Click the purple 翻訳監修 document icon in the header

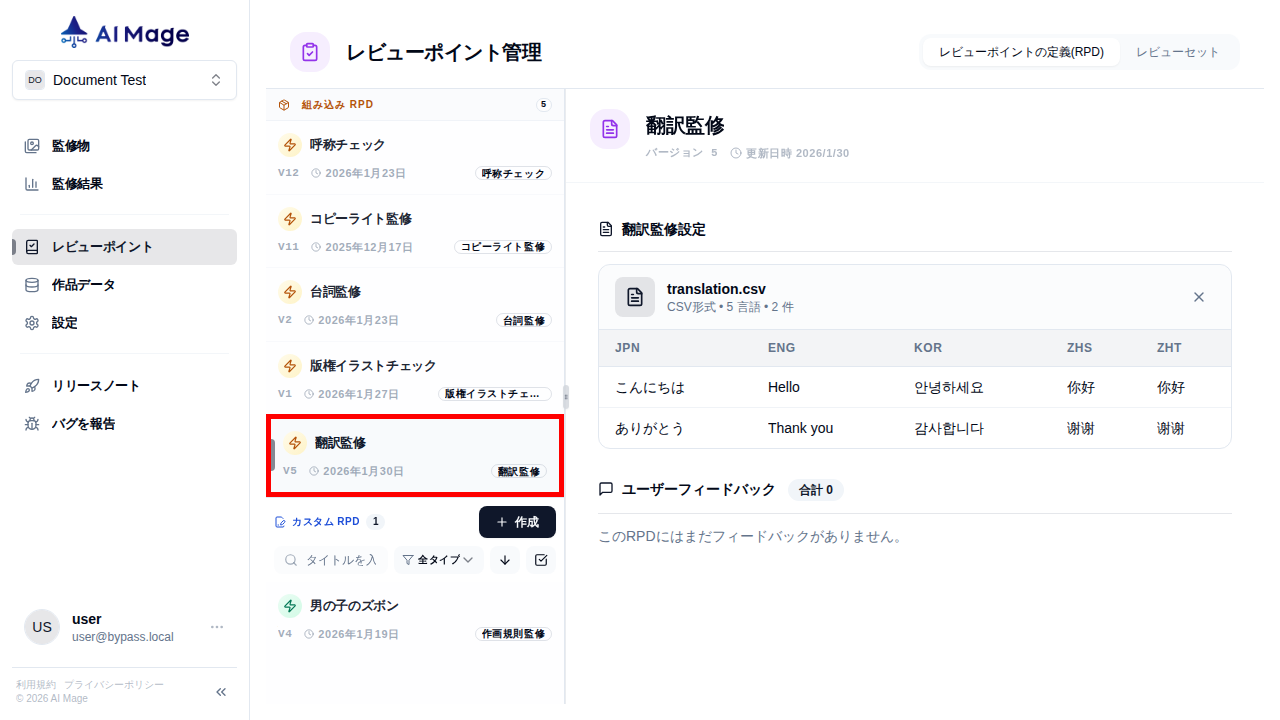point(610,128)
